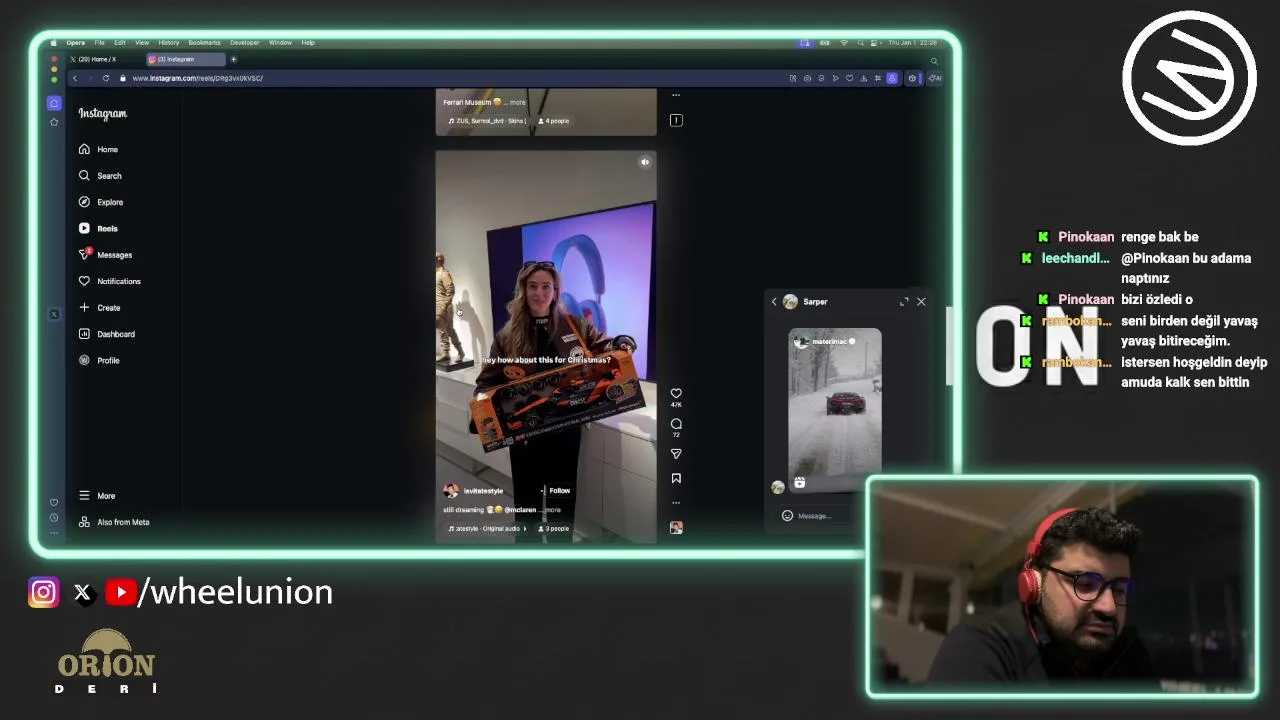Save the reel with bookmark icon
Viewport: 1280px width, 720px height.
676,478
